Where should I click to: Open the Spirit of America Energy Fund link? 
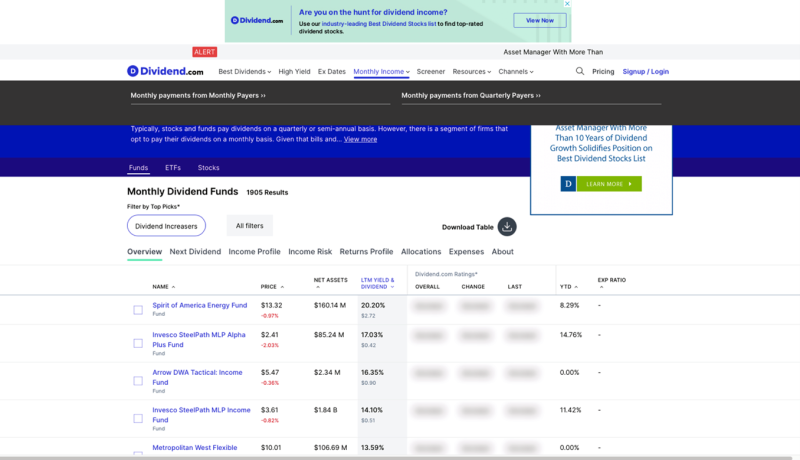(x=199, y=305)
